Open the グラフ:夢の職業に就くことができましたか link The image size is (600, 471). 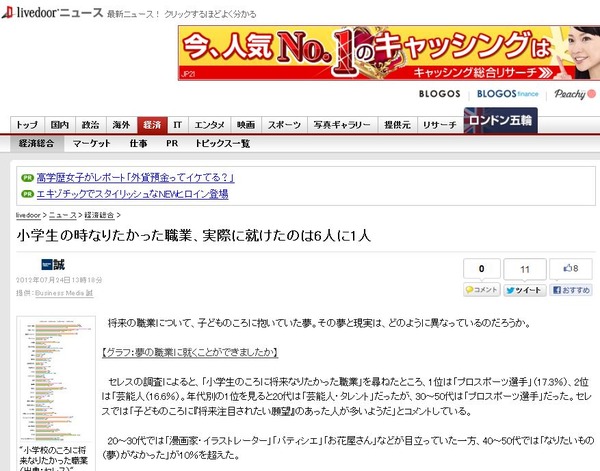tap(190, 352)
